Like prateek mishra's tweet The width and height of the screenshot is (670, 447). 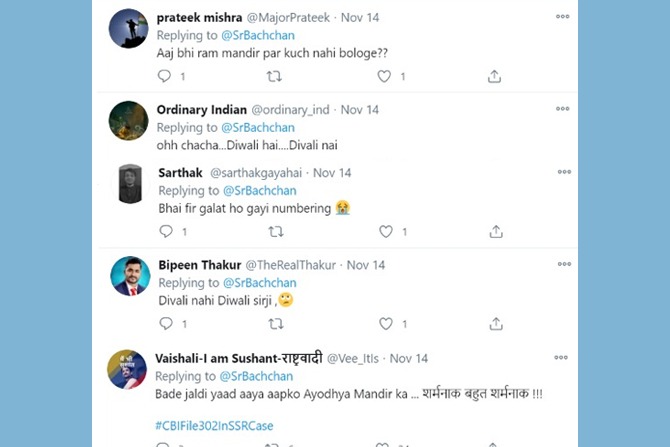(385, 76)
